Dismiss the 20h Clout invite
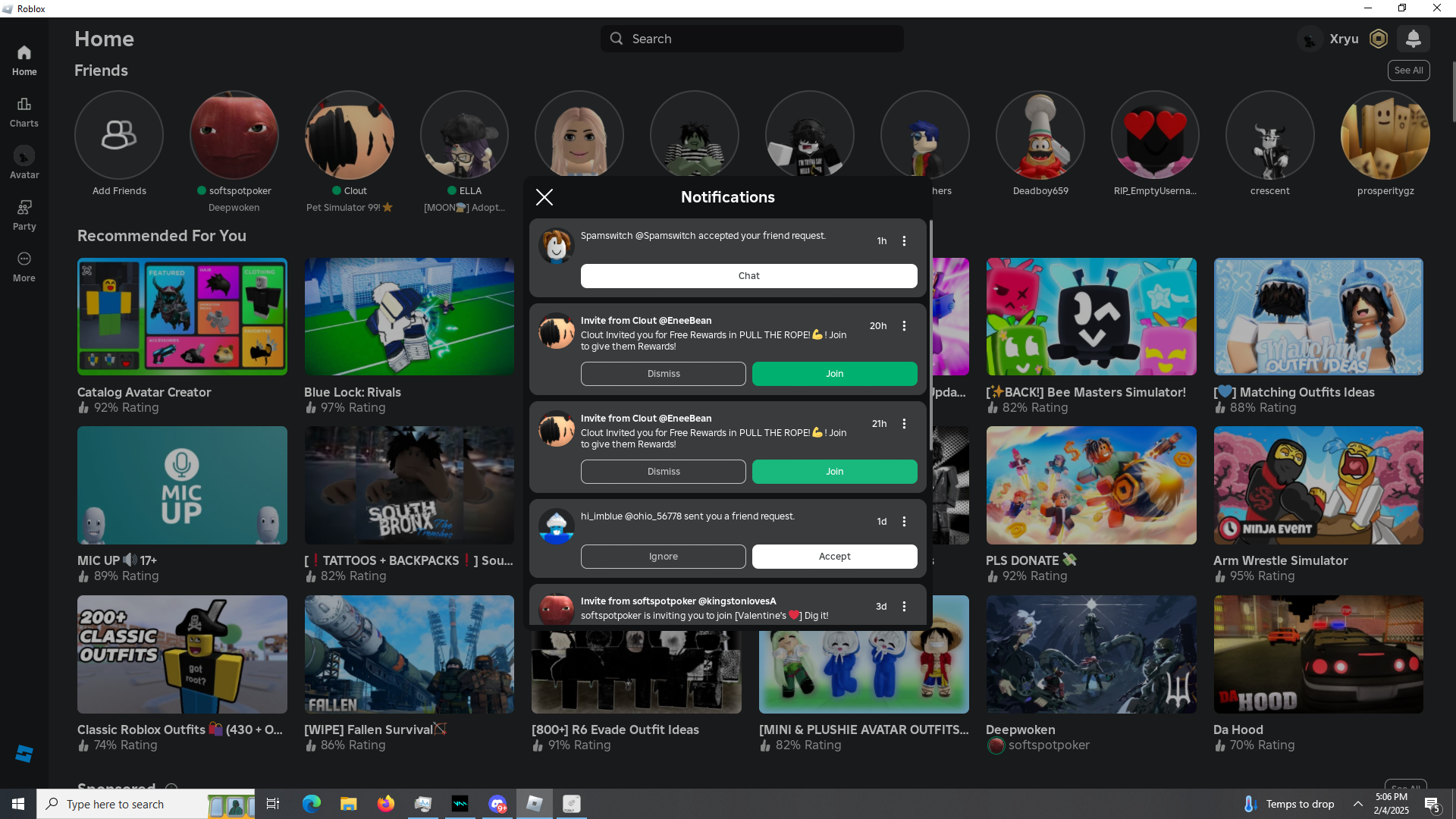Image resolution: width=1456 pixels, height=819 pixels. pyautogui.click(x=664, y=374)
